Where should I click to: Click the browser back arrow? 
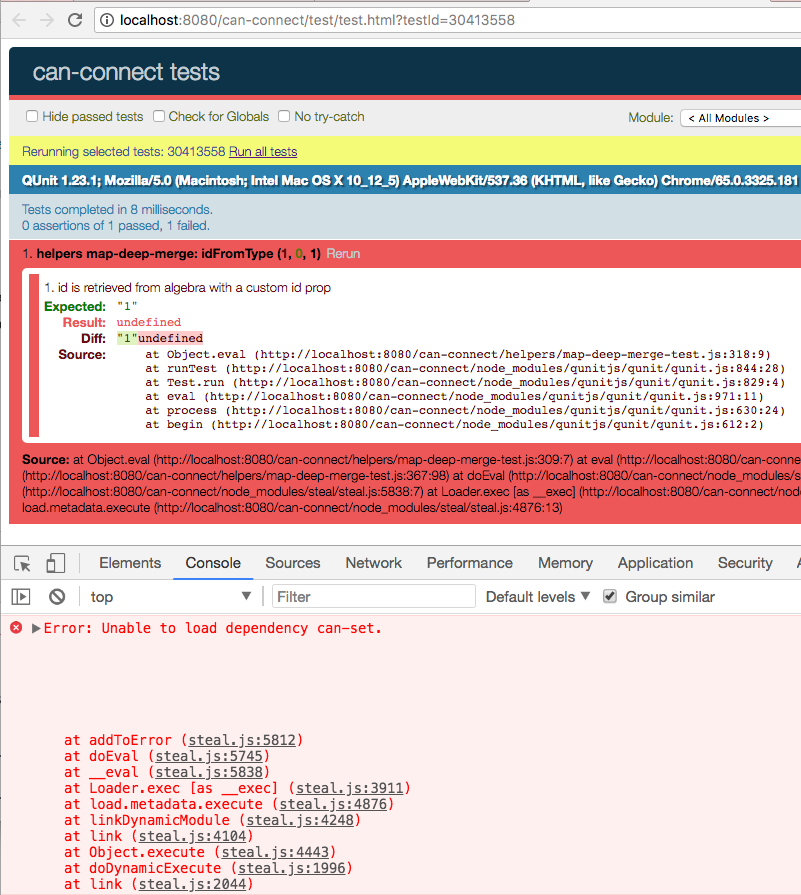tap(19, 21)
